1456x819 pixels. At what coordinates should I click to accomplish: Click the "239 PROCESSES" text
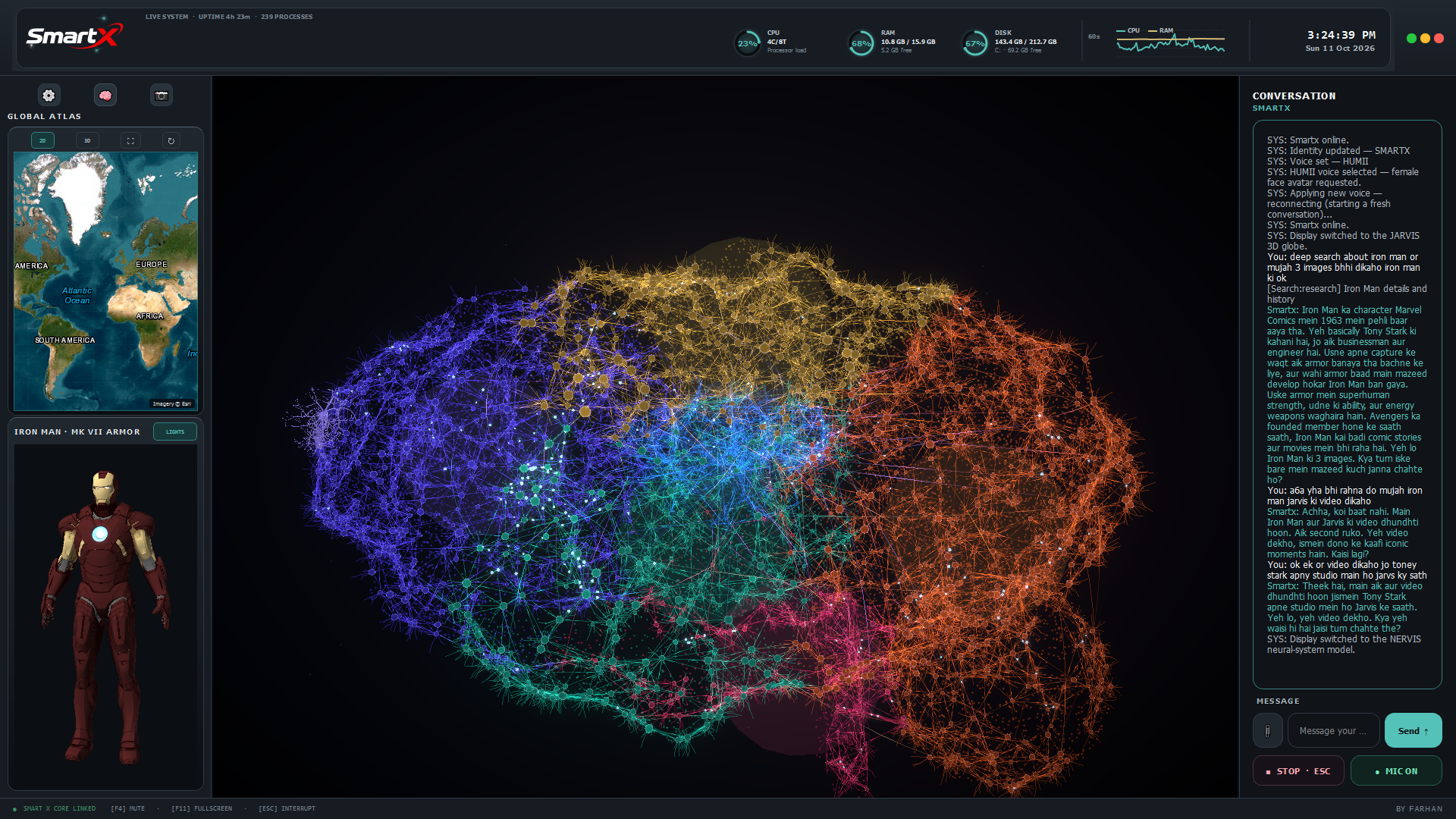coord(287,17)
